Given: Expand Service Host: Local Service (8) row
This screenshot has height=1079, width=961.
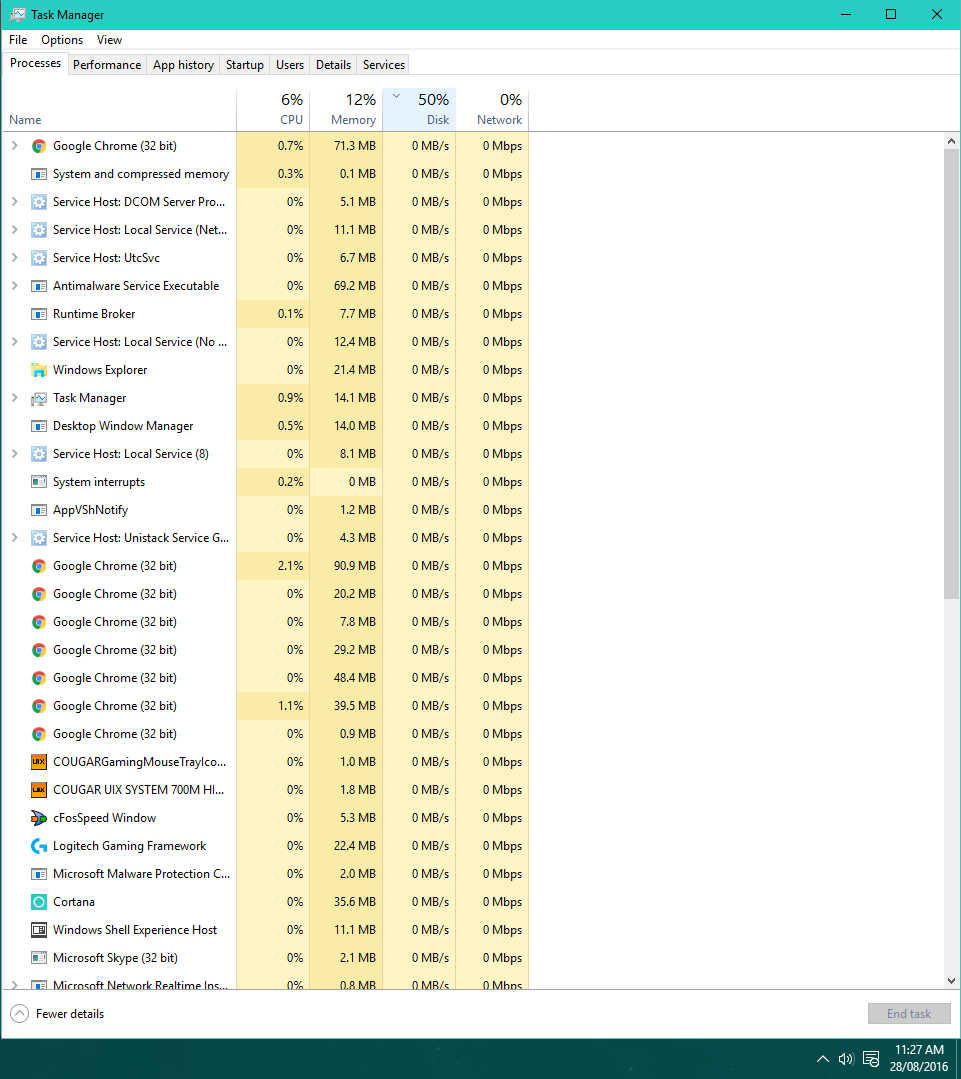Looking at the screenshot, I should pos(14,453).
